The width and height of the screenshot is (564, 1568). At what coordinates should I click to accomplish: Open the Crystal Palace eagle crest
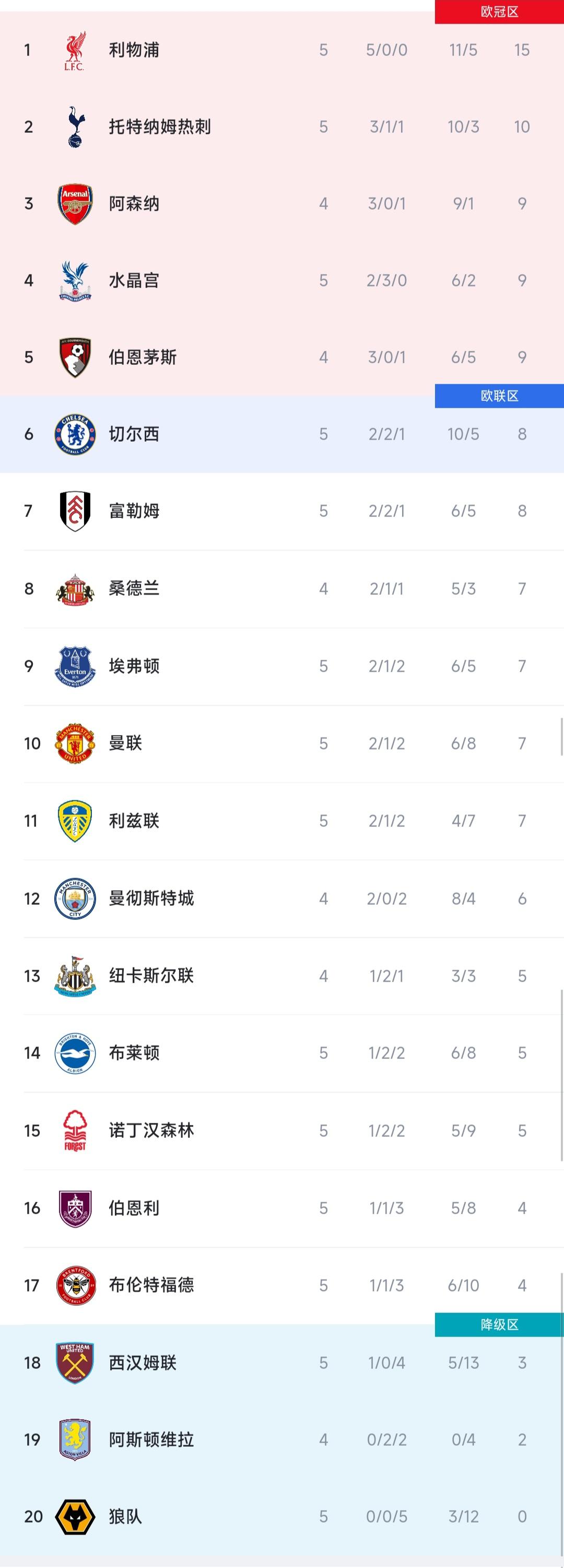click(x=75, y=281)
